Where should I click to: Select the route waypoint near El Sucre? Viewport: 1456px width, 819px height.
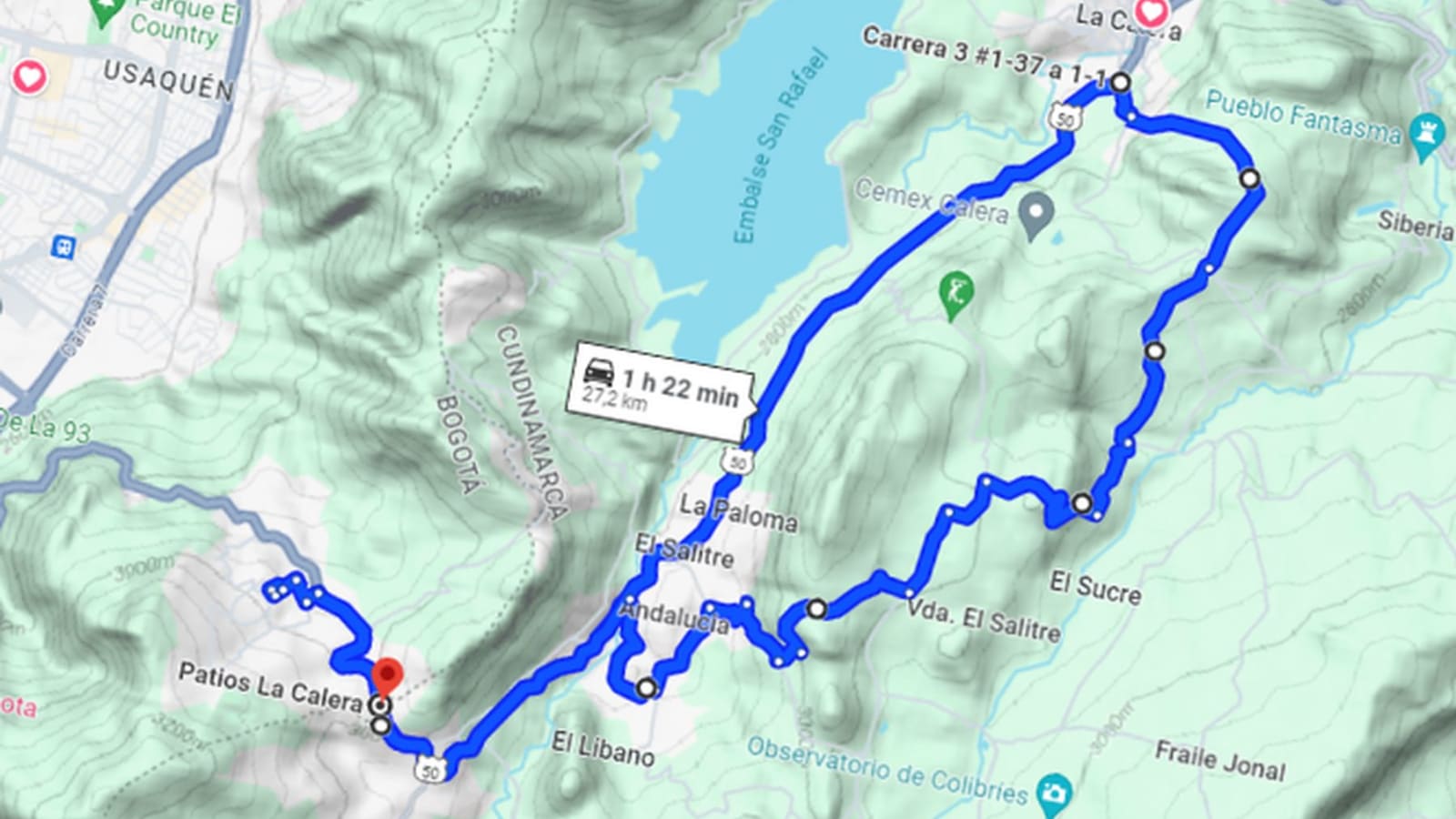[1081, 503]
